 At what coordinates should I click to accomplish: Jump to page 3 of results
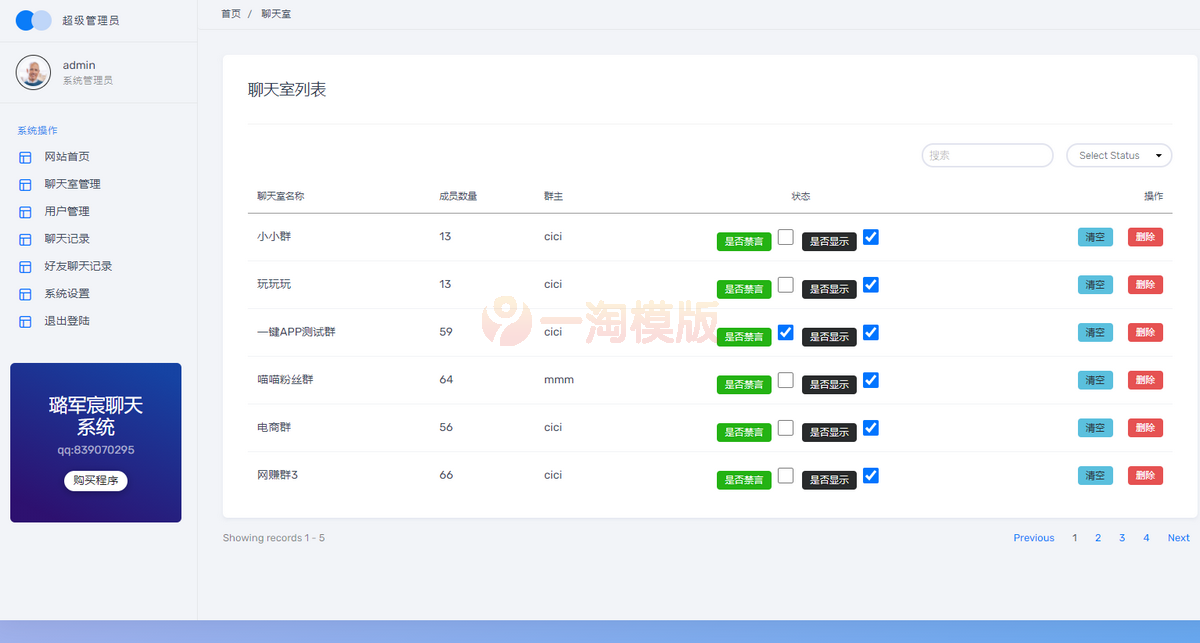1122,537
